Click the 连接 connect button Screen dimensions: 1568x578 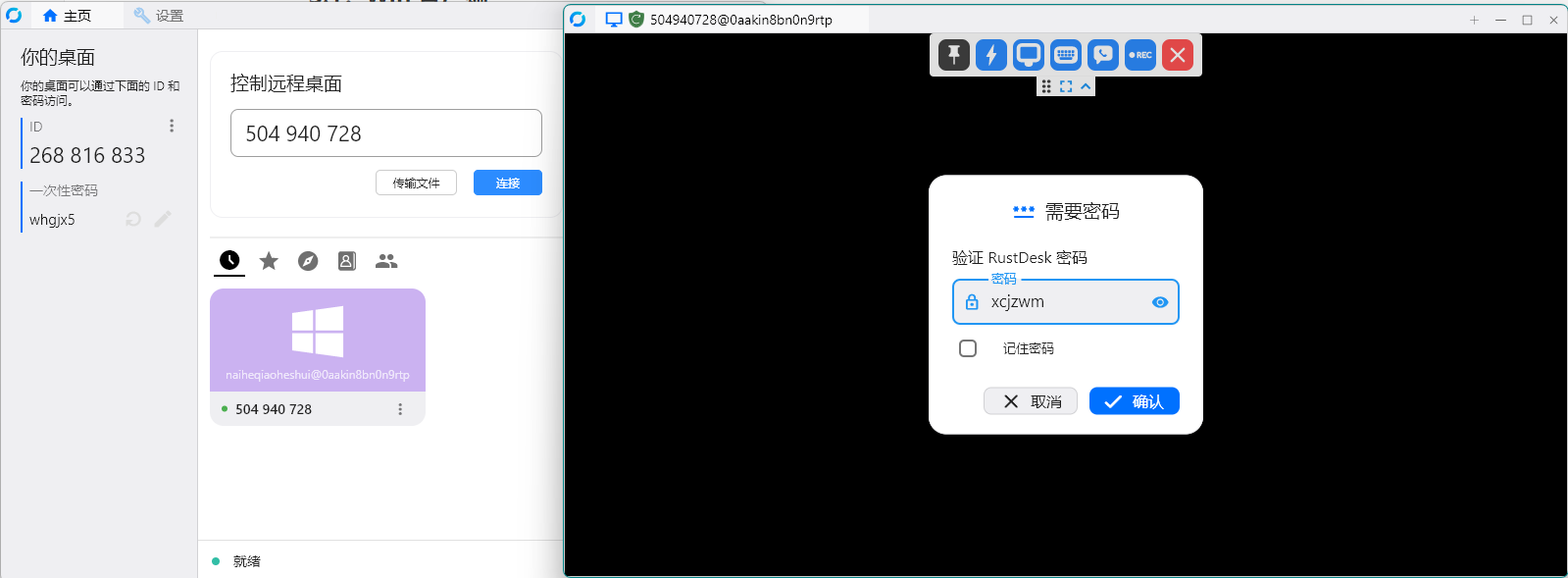[x=508, y=183]
